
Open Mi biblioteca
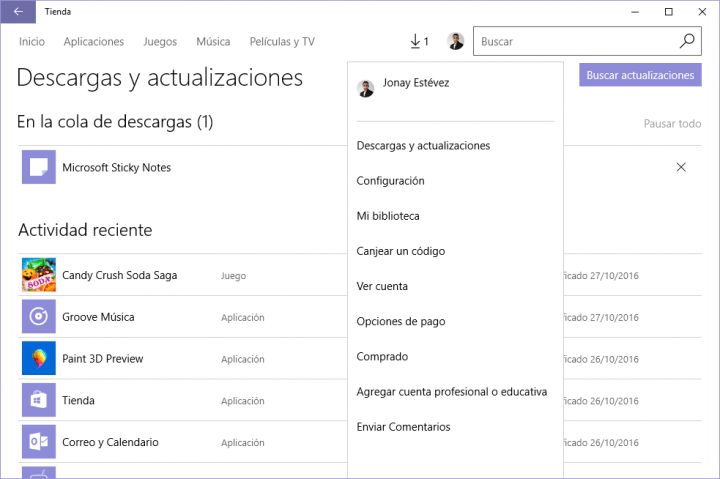pos(388,216)
